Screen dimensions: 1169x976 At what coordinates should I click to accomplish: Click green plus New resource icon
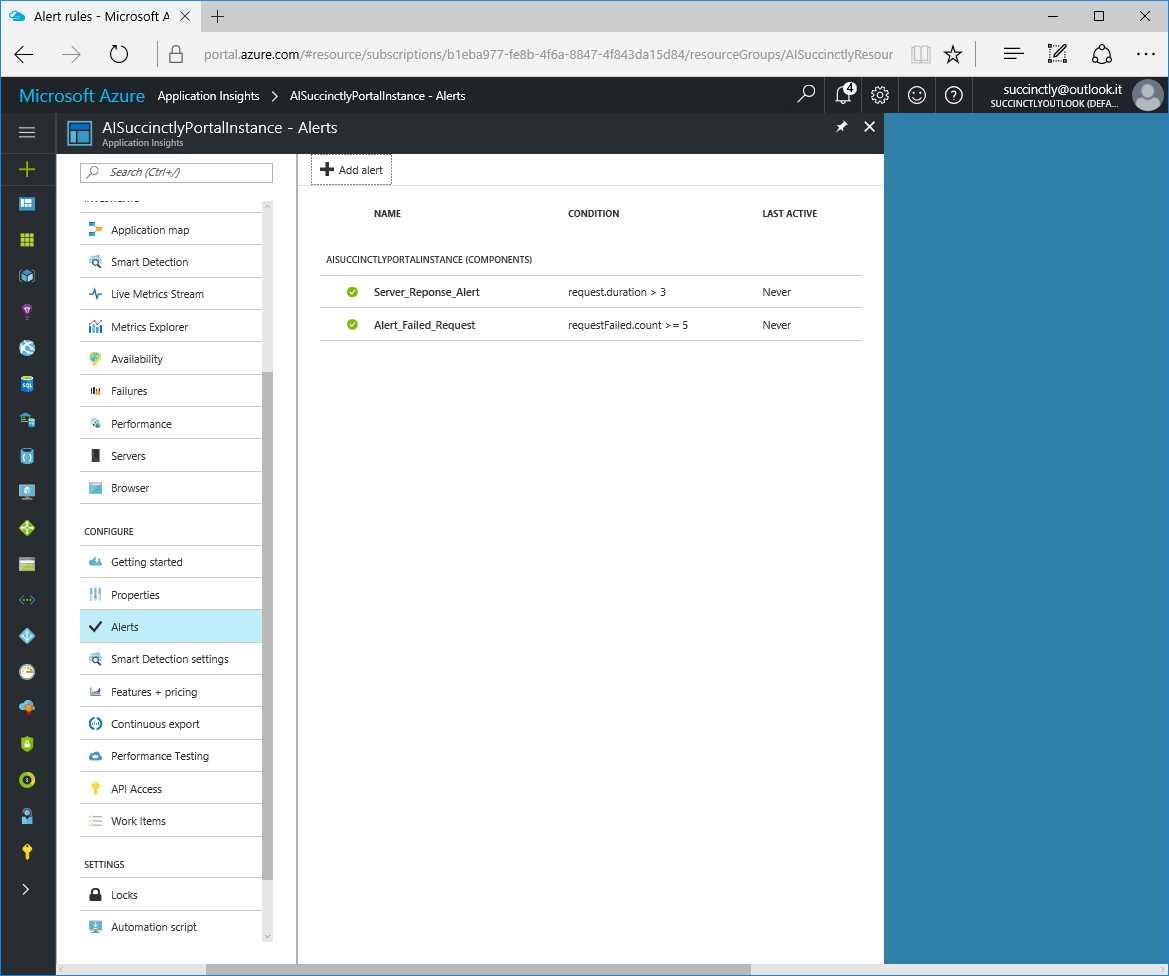pyautogui.click(x=27, y=169)
